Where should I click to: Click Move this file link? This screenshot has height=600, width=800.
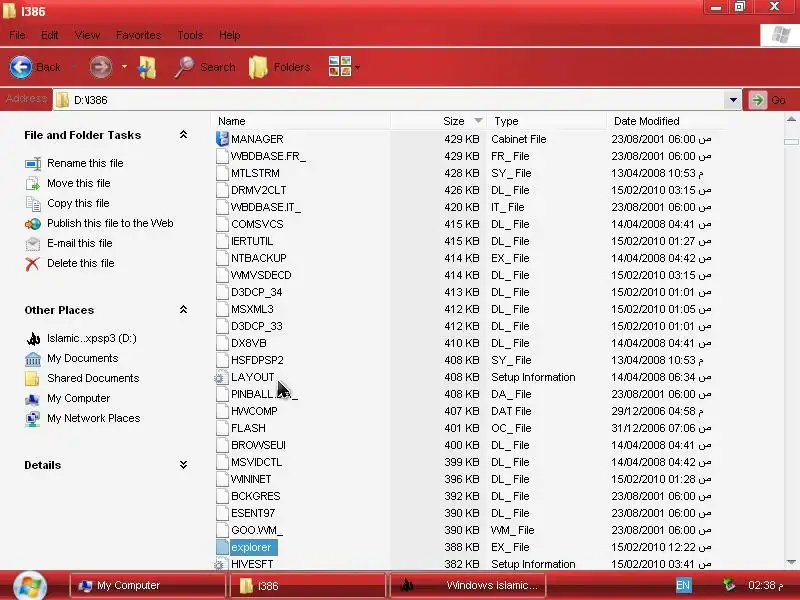pos(79,183)
